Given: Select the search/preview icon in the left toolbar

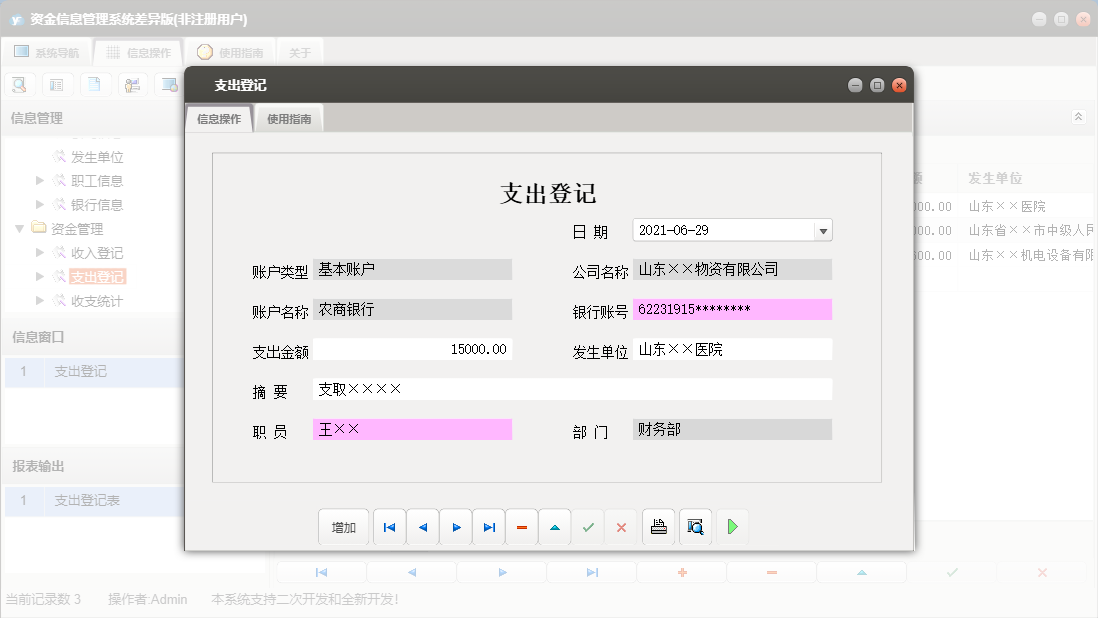Looking at the screenshot, I should point(19,84).
